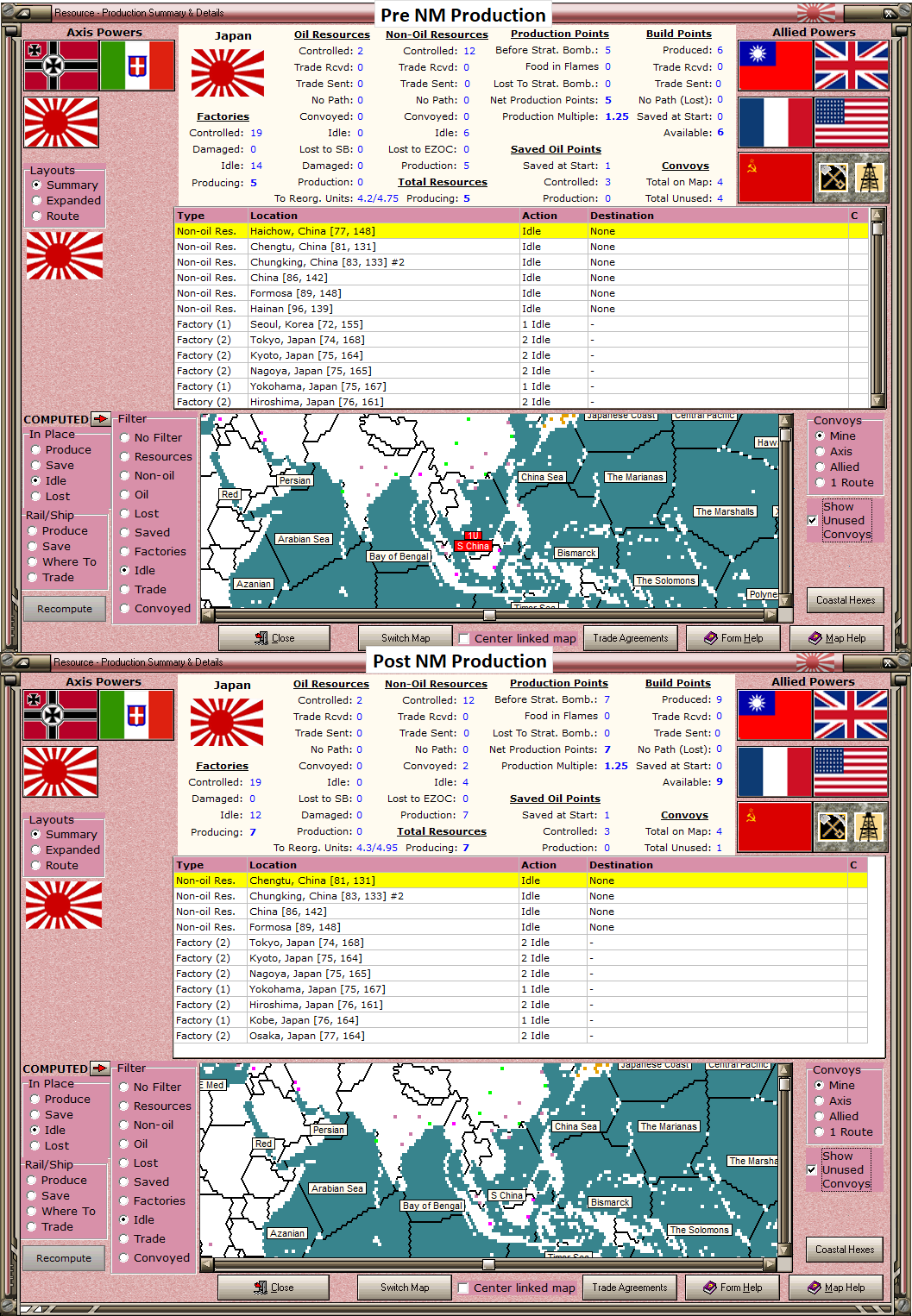Select Axis convoys option in Pre NM window
912x1316 pixels.
click(x=833, y=451)
